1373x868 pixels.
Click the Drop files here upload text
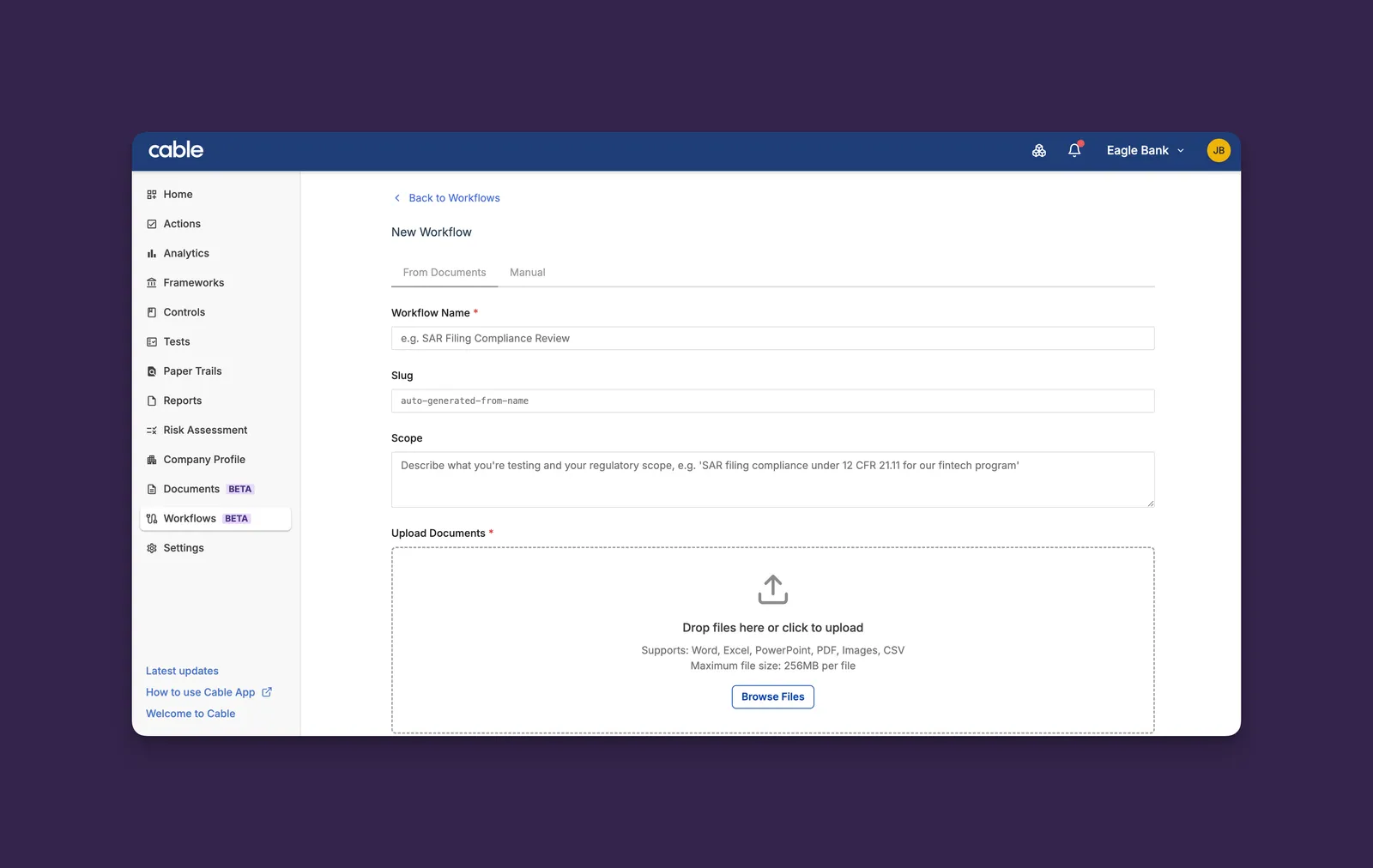pyautogui.click(x=773, y=628)
